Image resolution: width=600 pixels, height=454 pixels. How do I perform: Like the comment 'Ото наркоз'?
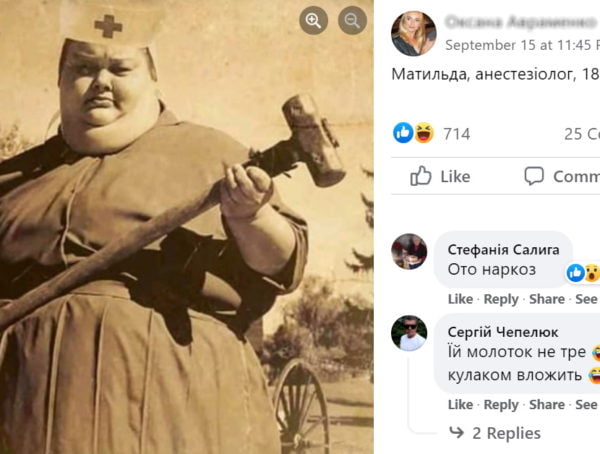click(460, 299)
